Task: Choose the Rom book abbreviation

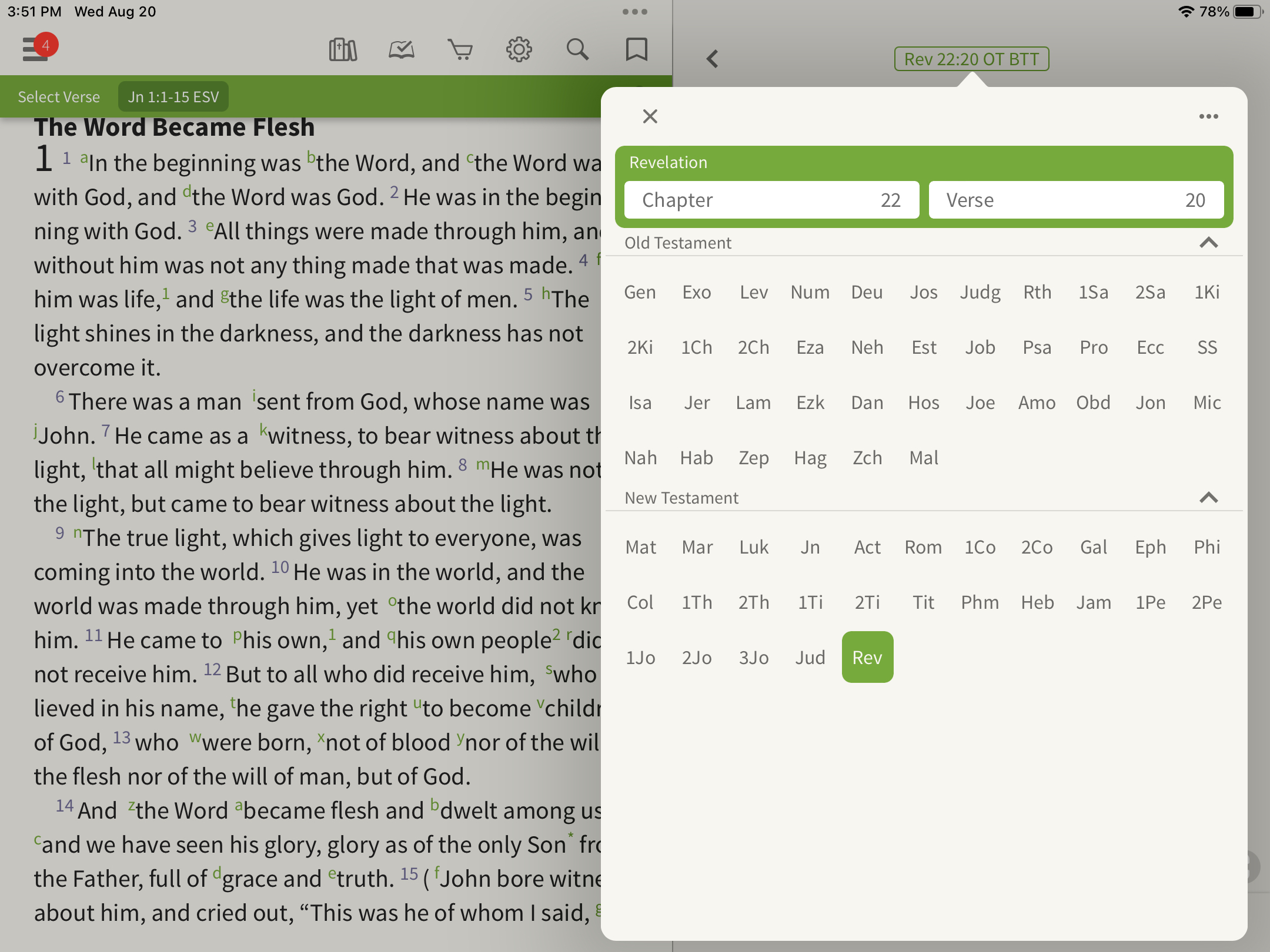Action: pos(923,547)
